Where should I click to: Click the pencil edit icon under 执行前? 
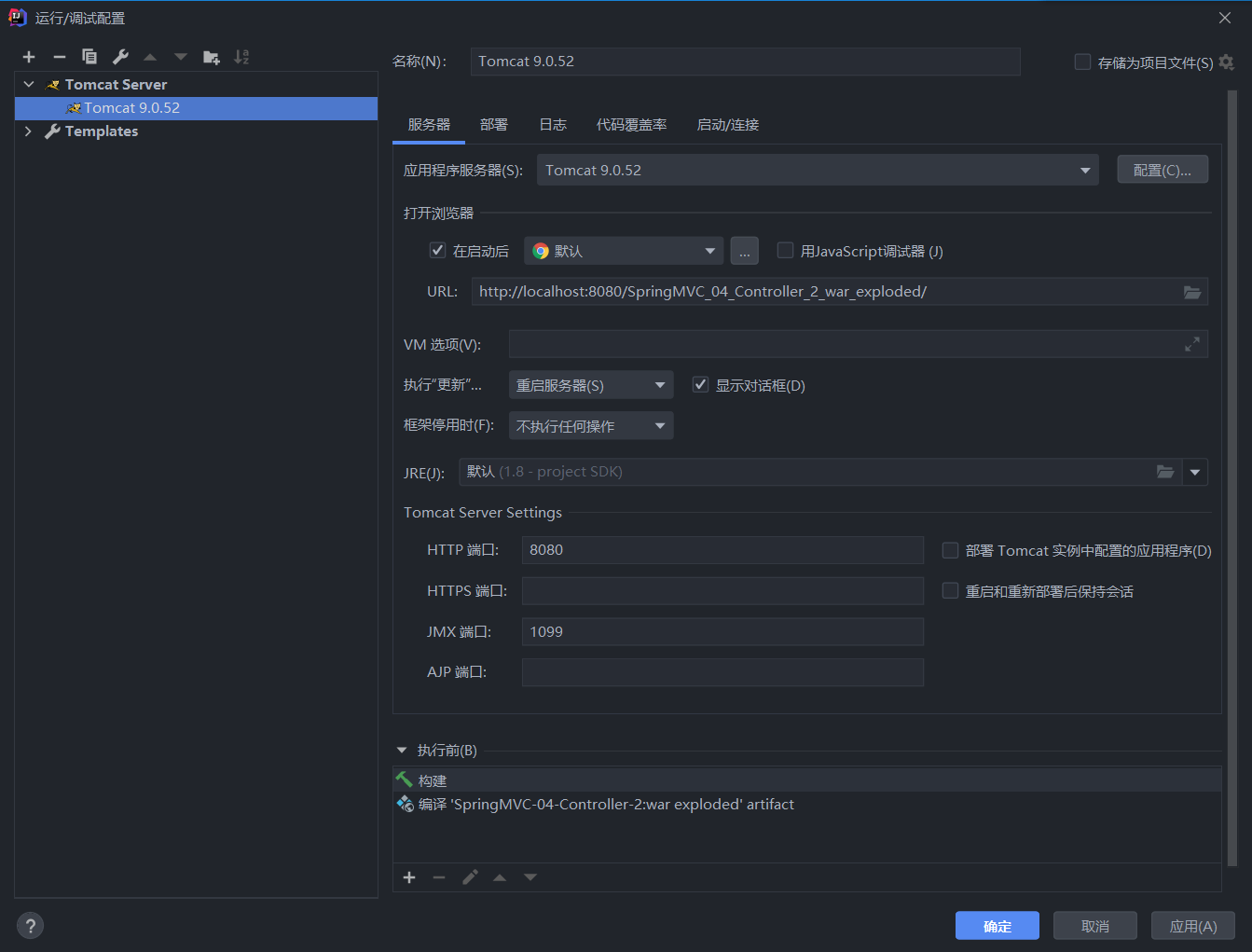[x=470, y=876]
